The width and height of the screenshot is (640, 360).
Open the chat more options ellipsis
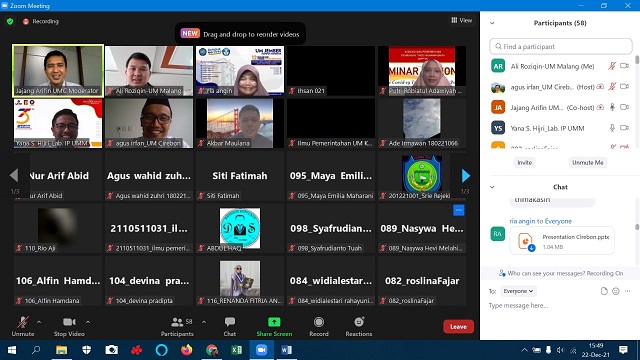pyautogui.click(x=627, y=291)
